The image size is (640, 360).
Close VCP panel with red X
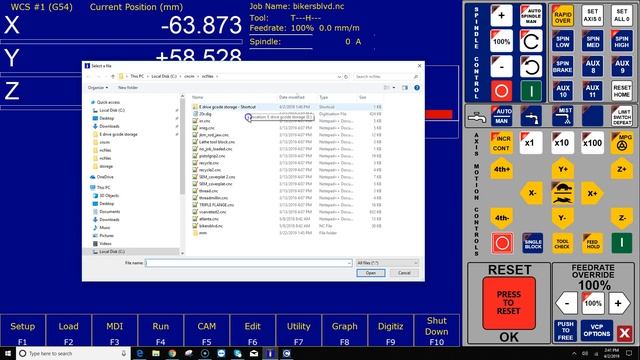point(624,333)
